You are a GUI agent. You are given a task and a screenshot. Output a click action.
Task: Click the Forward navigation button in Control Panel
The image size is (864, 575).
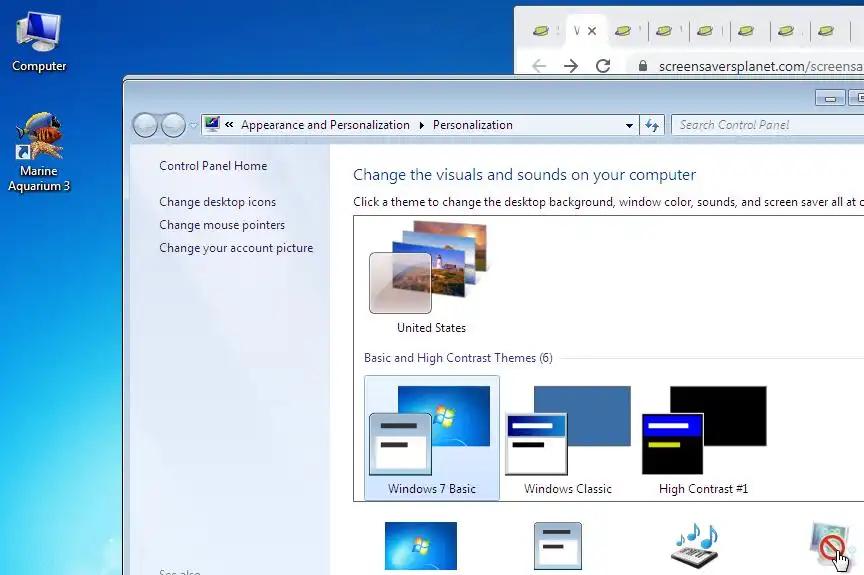173,125
